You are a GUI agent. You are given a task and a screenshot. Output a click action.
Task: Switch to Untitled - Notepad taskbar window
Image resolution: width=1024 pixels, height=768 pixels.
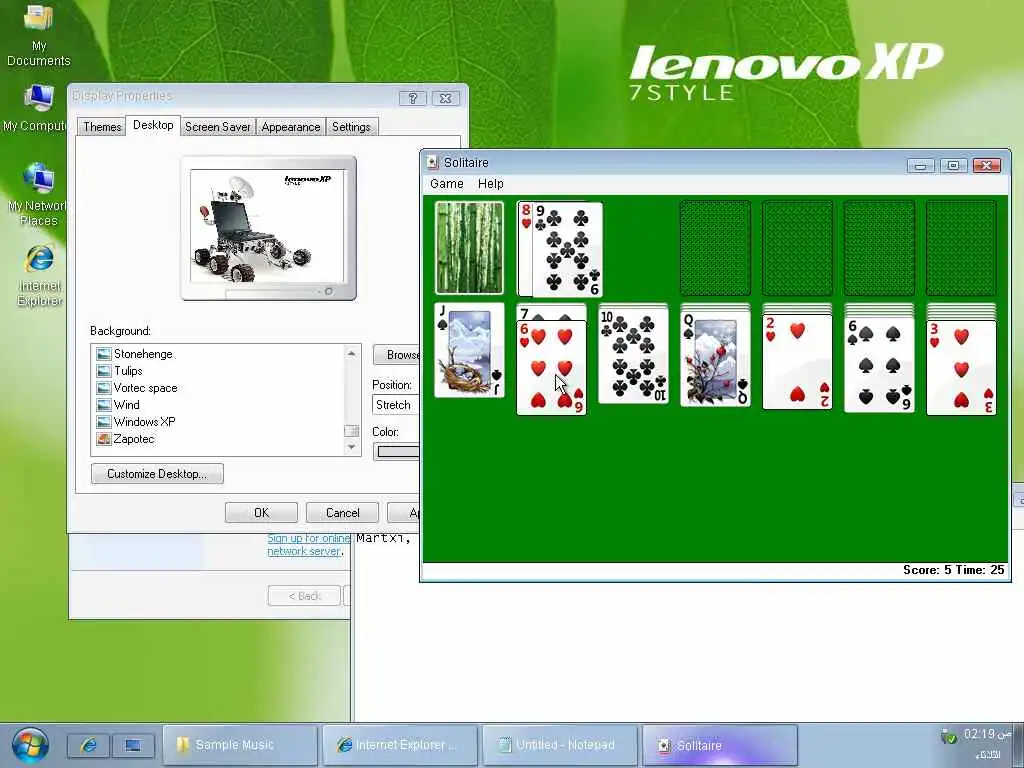coord(560,744)
